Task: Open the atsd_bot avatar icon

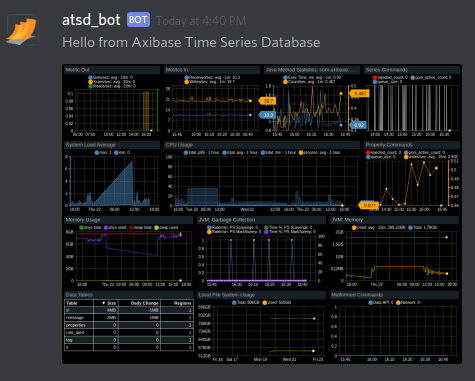Action: (x=23, y=30)
